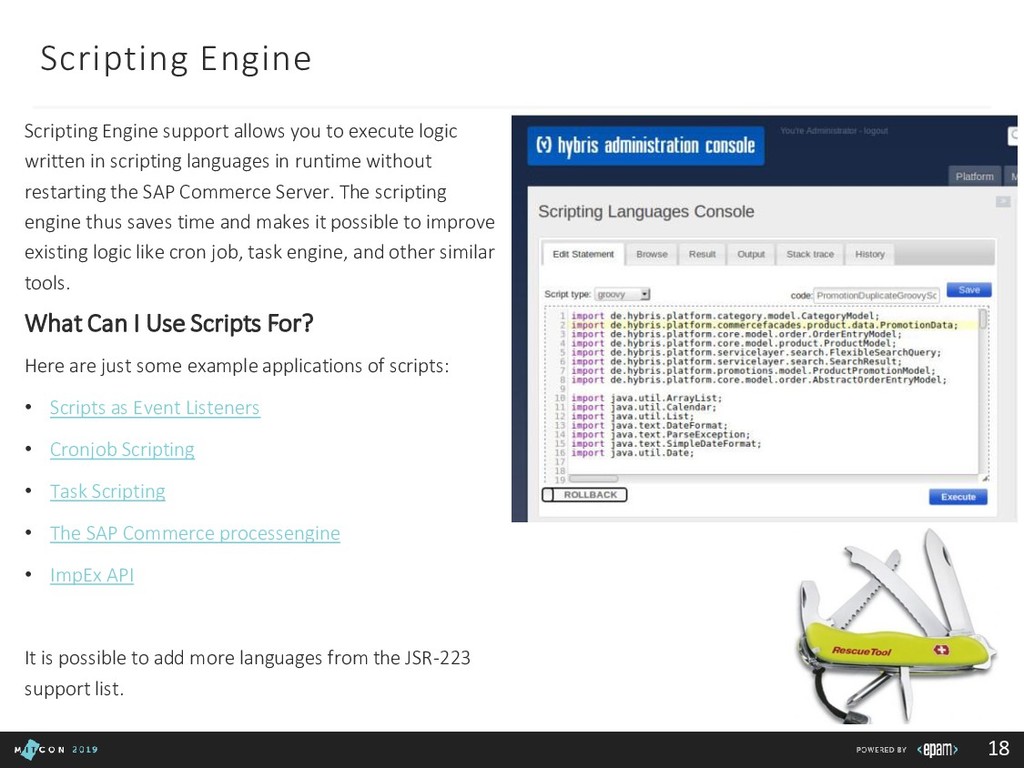
Task: Click the Save button
Action: point(969,290)
